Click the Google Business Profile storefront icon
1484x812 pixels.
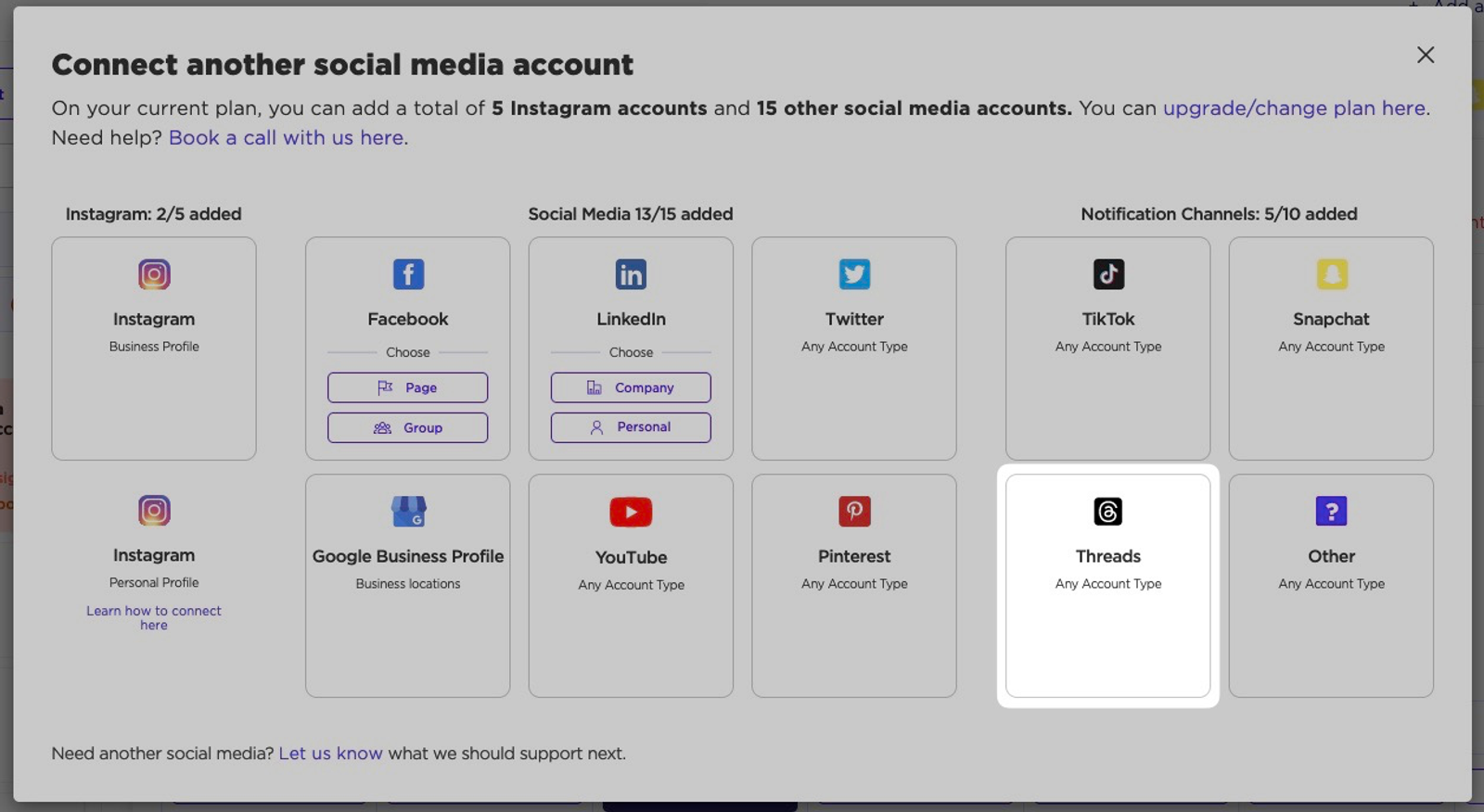[408, 512]
